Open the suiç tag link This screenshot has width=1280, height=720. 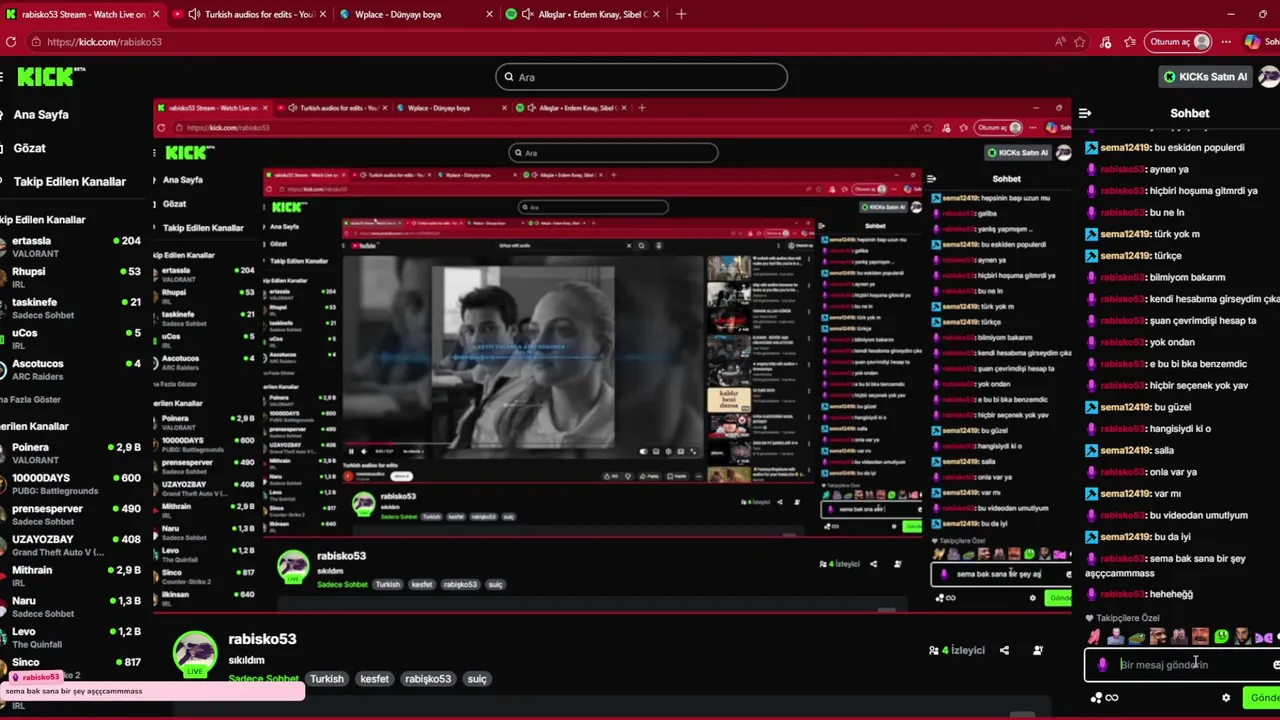[477, 679]
